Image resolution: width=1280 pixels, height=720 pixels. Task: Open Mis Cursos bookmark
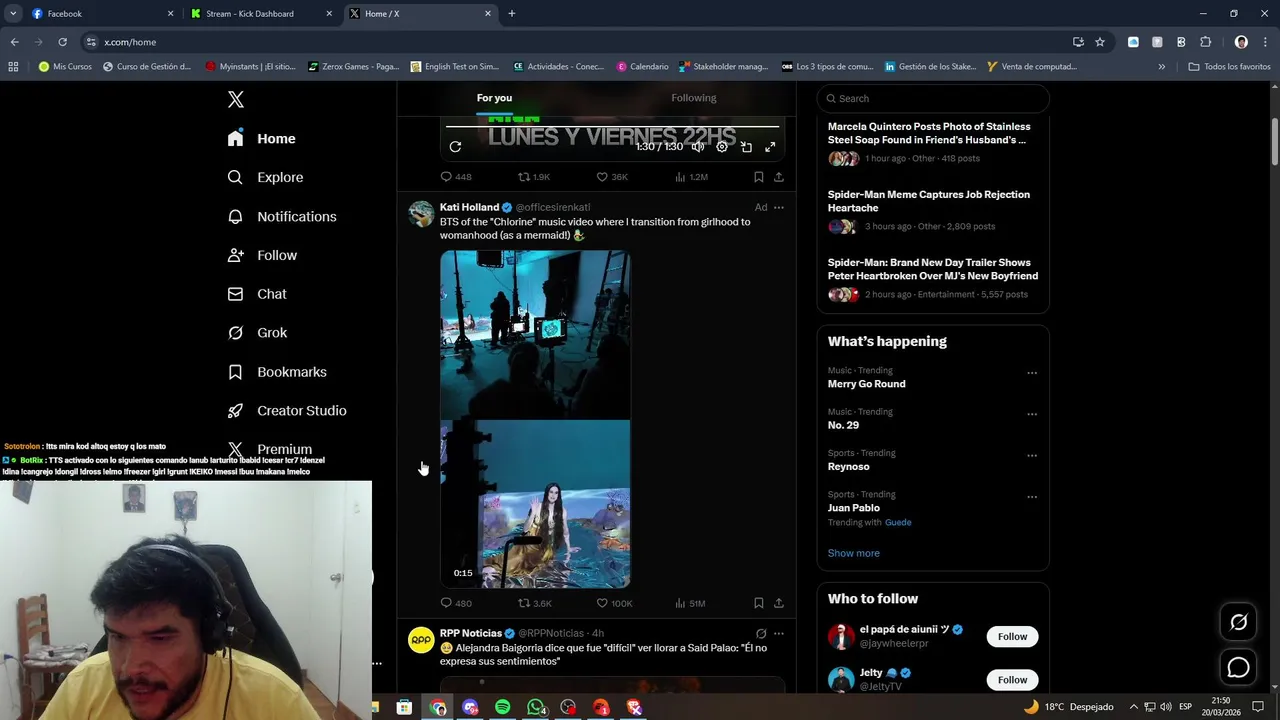pyautogui.click(x=65, y=67)
